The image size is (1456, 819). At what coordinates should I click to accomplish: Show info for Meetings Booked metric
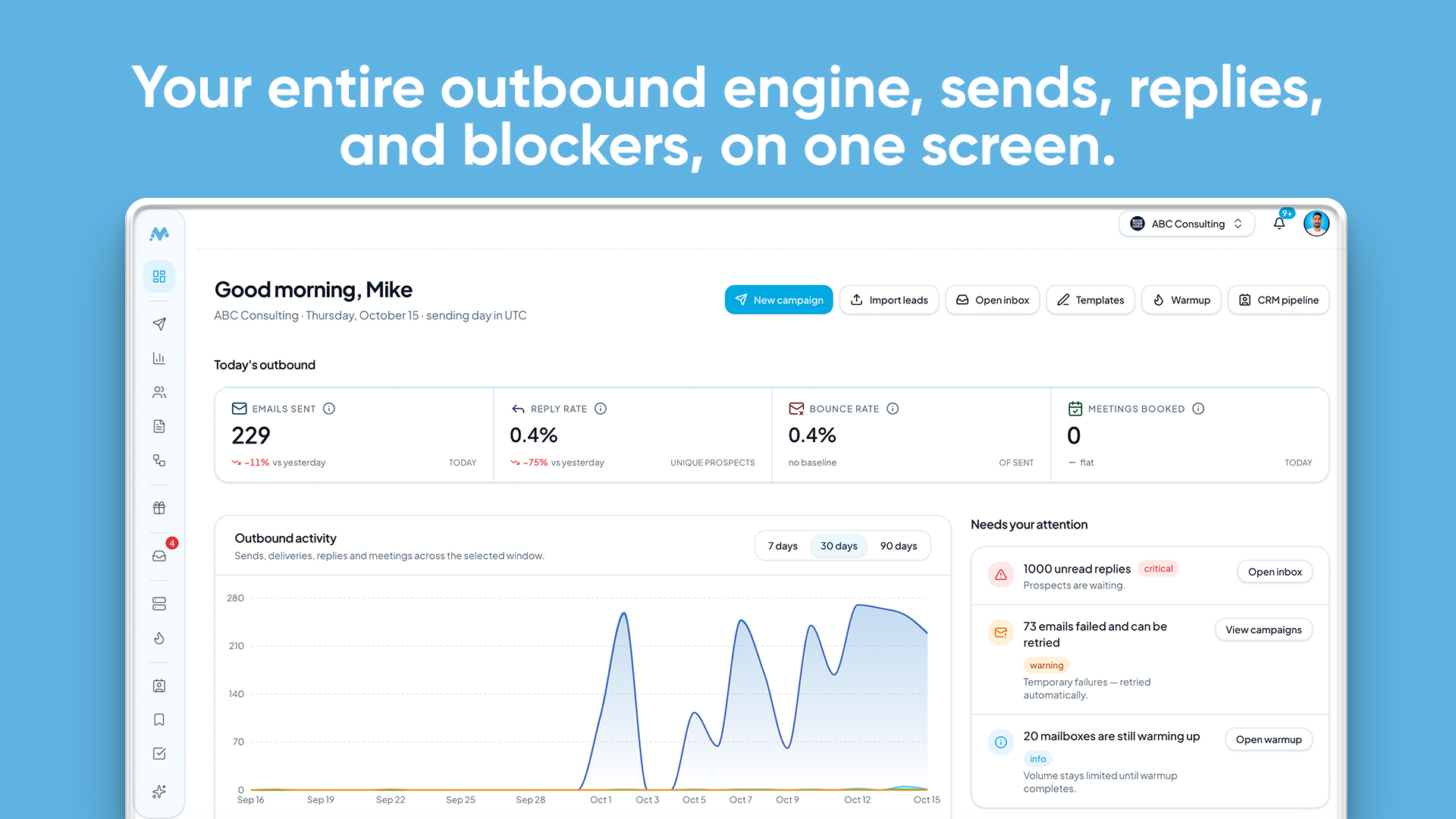click(1198, 409)
